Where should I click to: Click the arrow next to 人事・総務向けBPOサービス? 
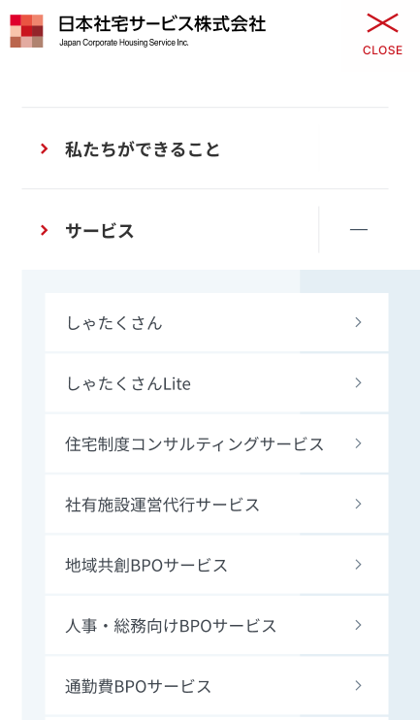click(358, 625)
